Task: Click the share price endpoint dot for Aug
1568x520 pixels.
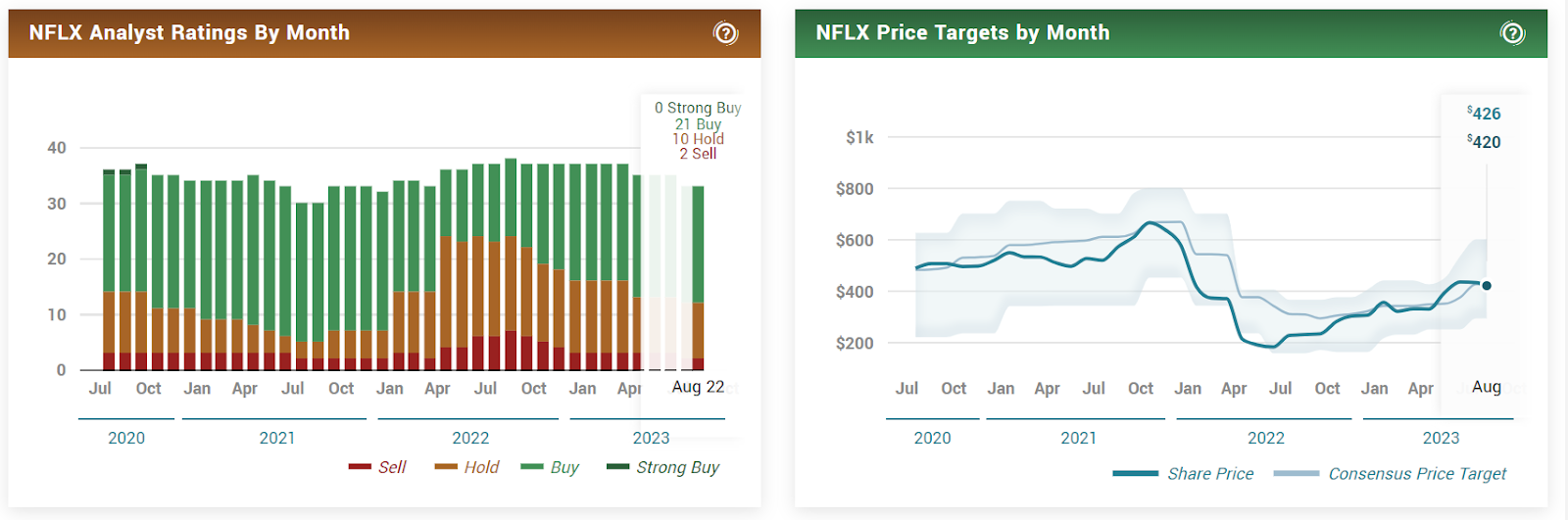Action: (1487, 286)
